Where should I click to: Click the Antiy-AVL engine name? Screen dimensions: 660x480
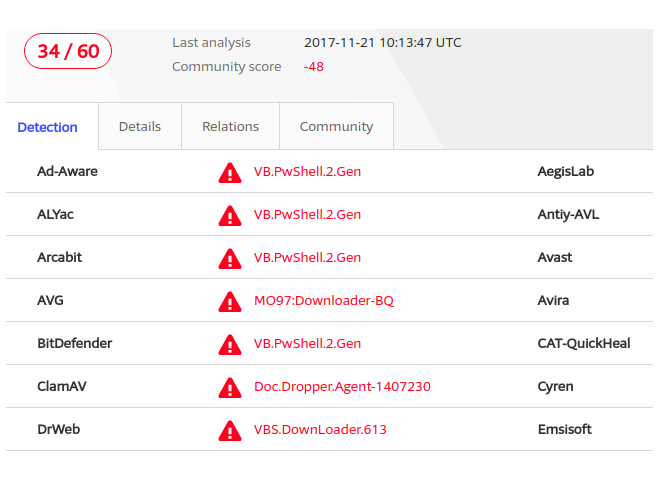(x=568, y=214)
